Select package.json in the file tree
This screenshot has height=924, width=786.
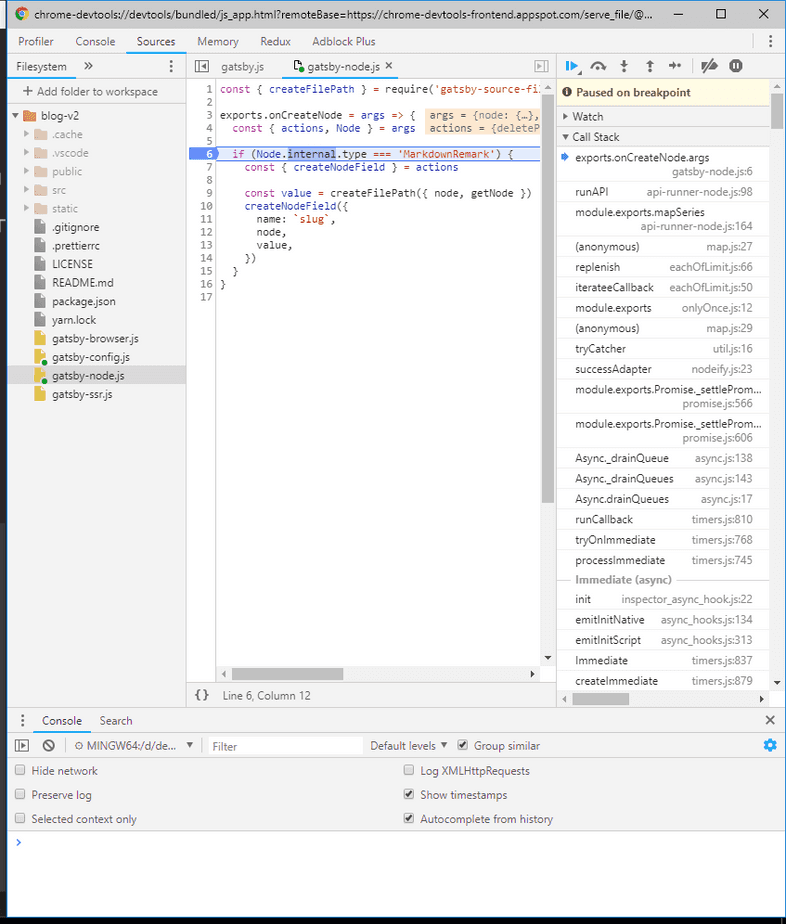pyautogui.click(x=83, y=301)
